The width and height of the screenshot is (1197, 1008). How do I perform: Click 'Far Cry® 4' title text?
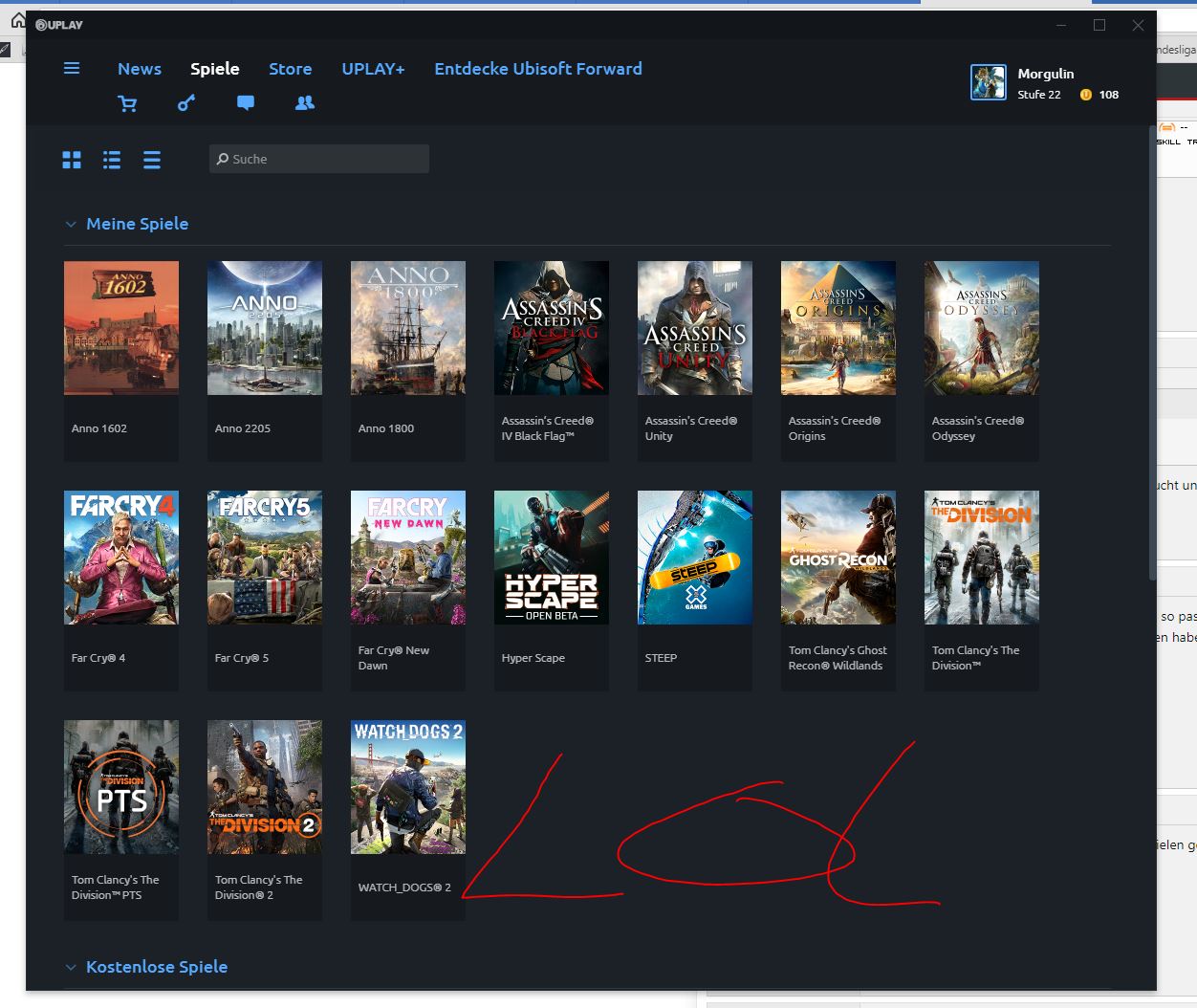click(x=98, y=658)
